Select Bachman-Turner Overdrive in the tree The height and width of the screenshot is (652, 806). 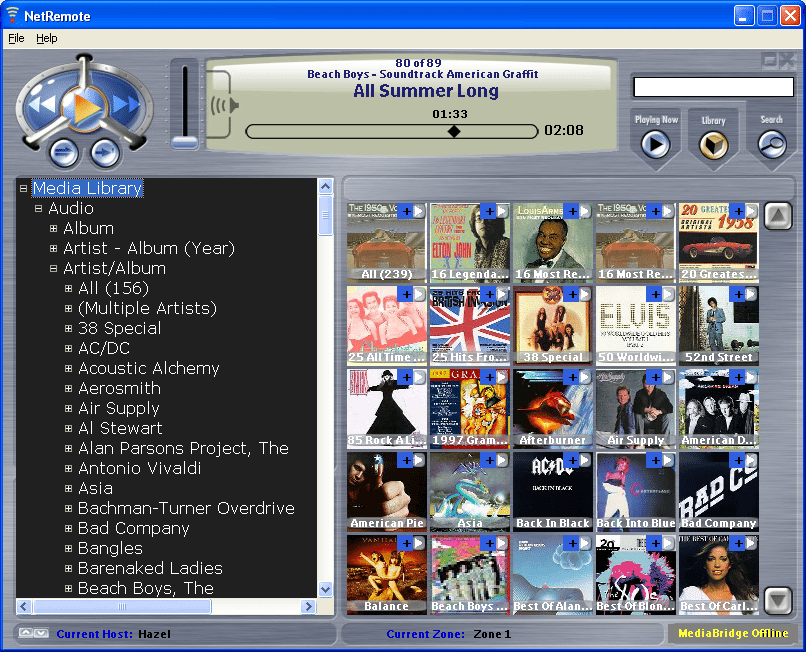(x=186, y=509)
